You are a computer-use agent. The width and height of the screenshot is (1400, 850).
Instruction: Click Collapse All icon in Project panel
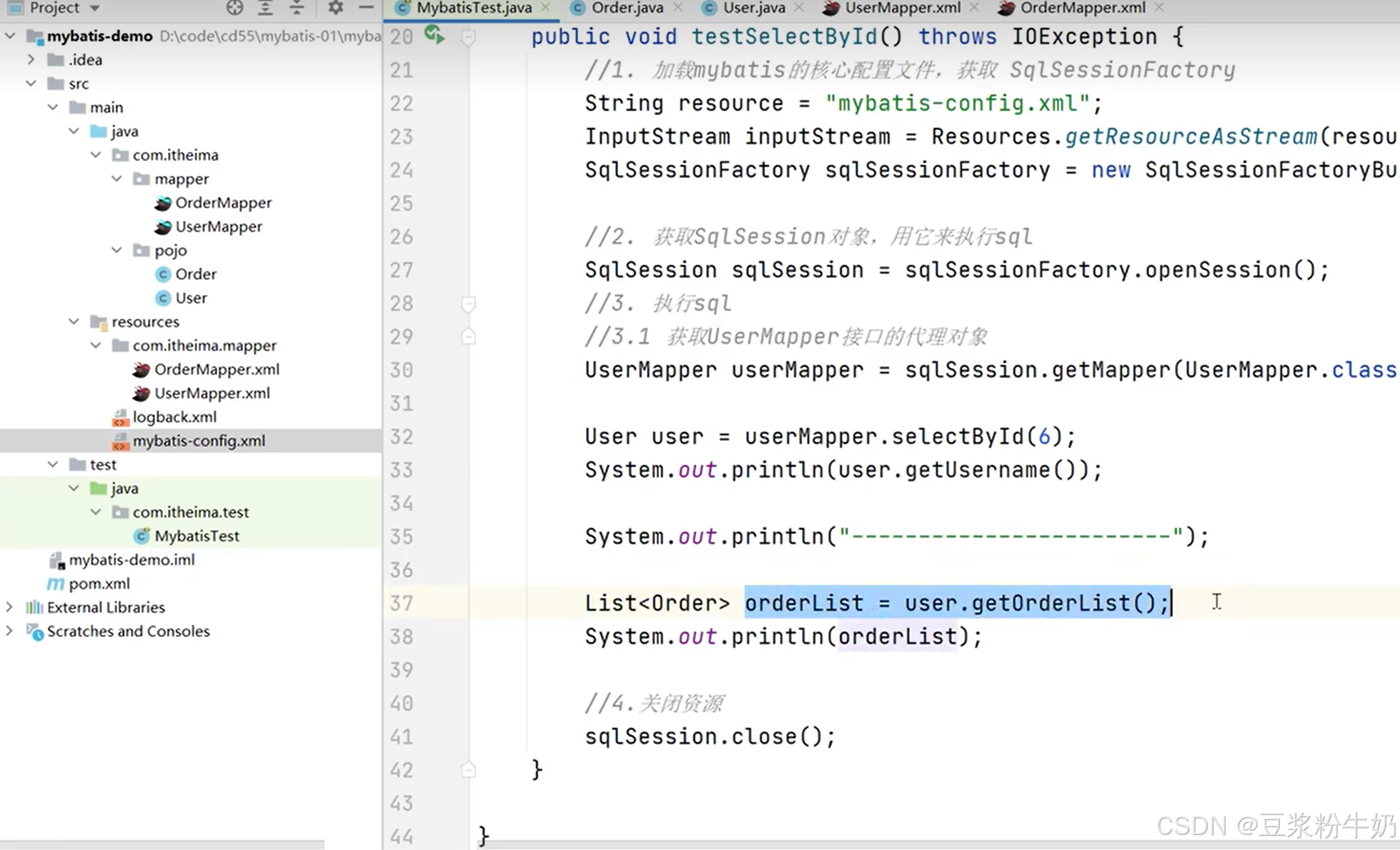point(297,8)
